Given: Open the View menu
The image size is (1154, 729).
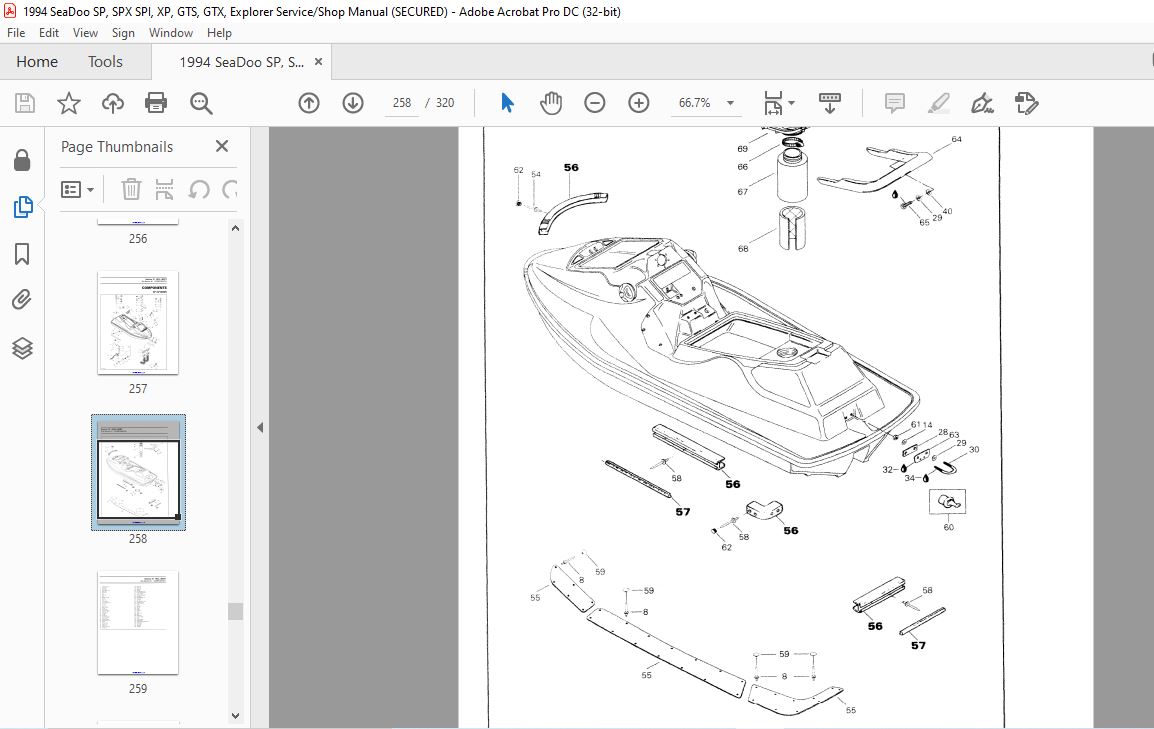Looking at the screenshot, I should pos(85,32).
